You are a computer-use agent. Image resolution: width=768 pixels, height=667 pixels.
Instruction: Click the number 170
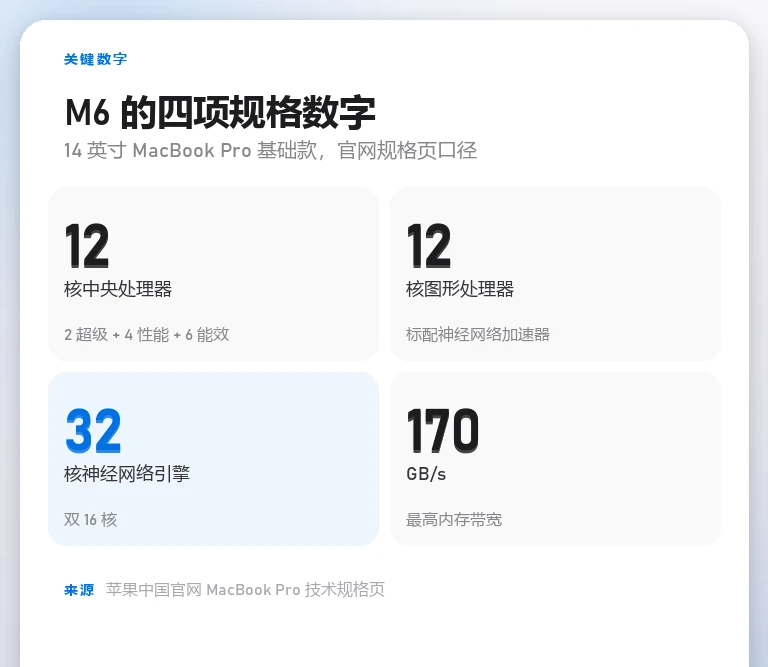click(x=443, y=431)
